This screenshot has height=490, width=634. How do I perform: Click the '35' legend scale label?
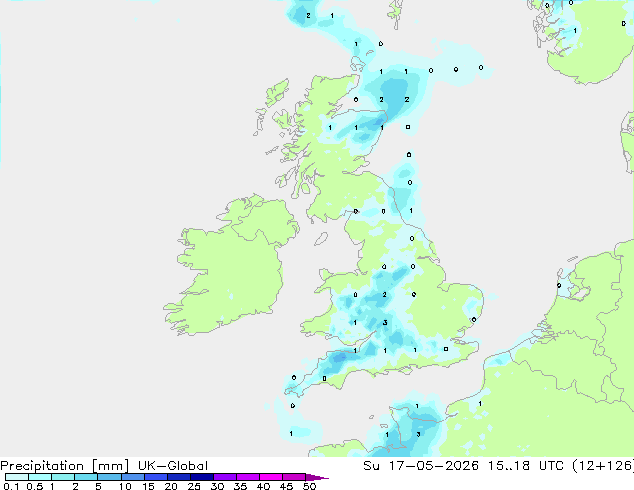240,486
